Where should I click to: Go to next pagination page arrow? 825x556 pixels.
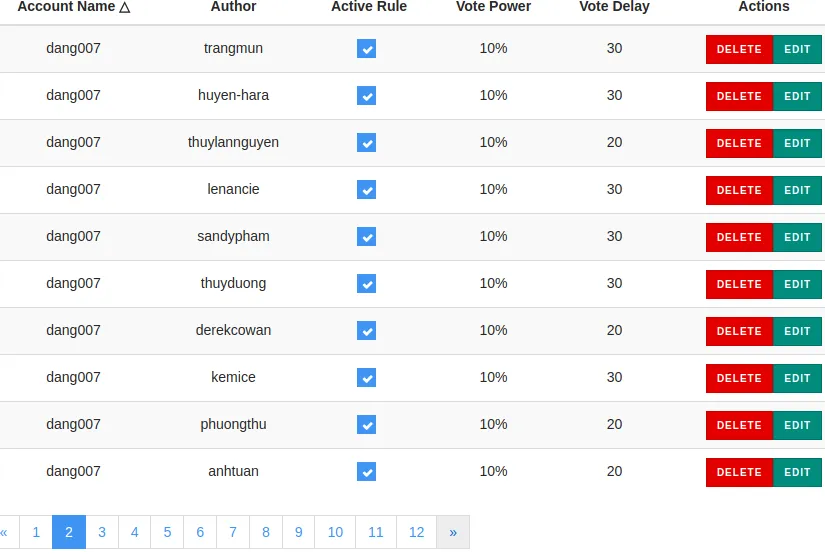(453, 532)
